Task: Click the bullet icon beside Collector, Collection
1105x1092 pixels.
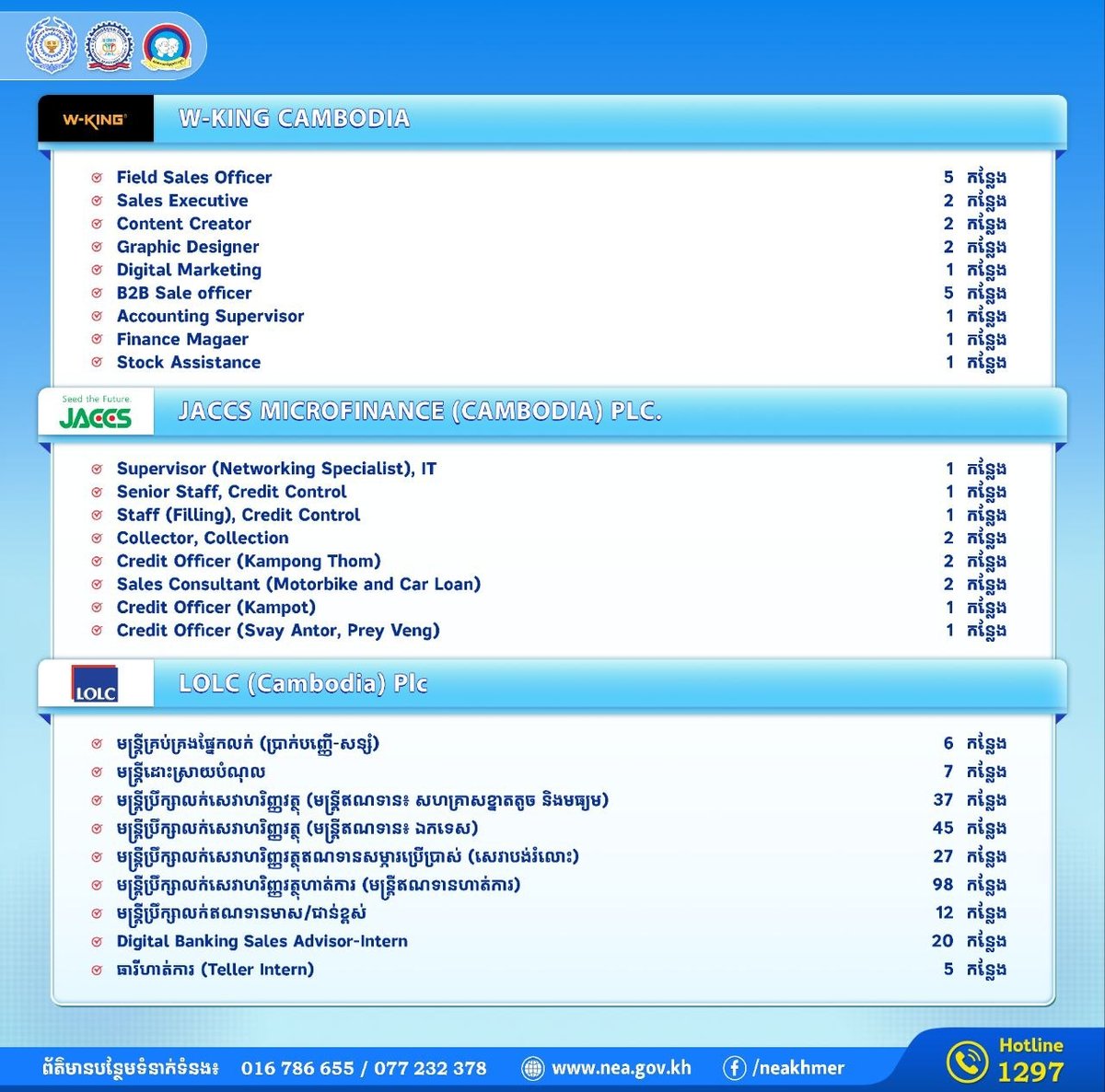Action: (x=97, y=539)
